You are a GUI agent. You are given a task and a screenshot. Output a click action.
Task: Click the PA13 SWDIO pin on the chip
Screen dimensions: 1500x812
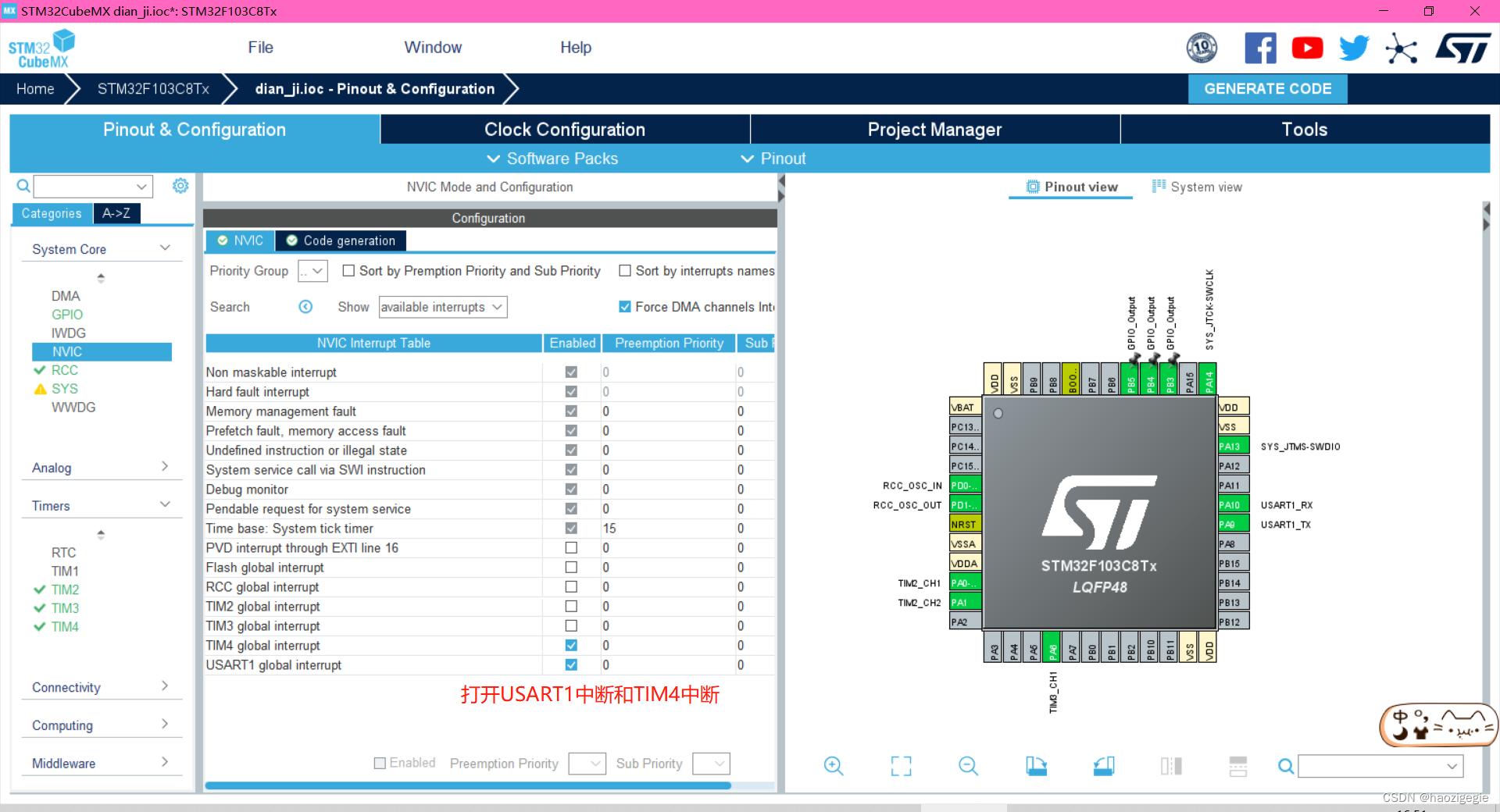[1234, 447]
